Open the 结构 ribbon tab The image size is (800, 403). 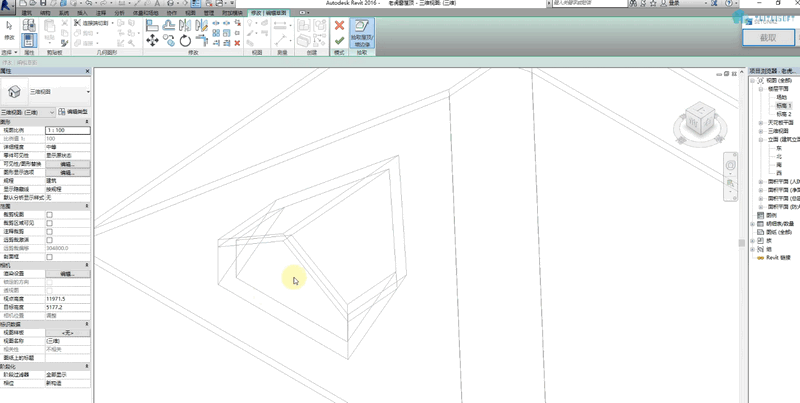(45, 12)
